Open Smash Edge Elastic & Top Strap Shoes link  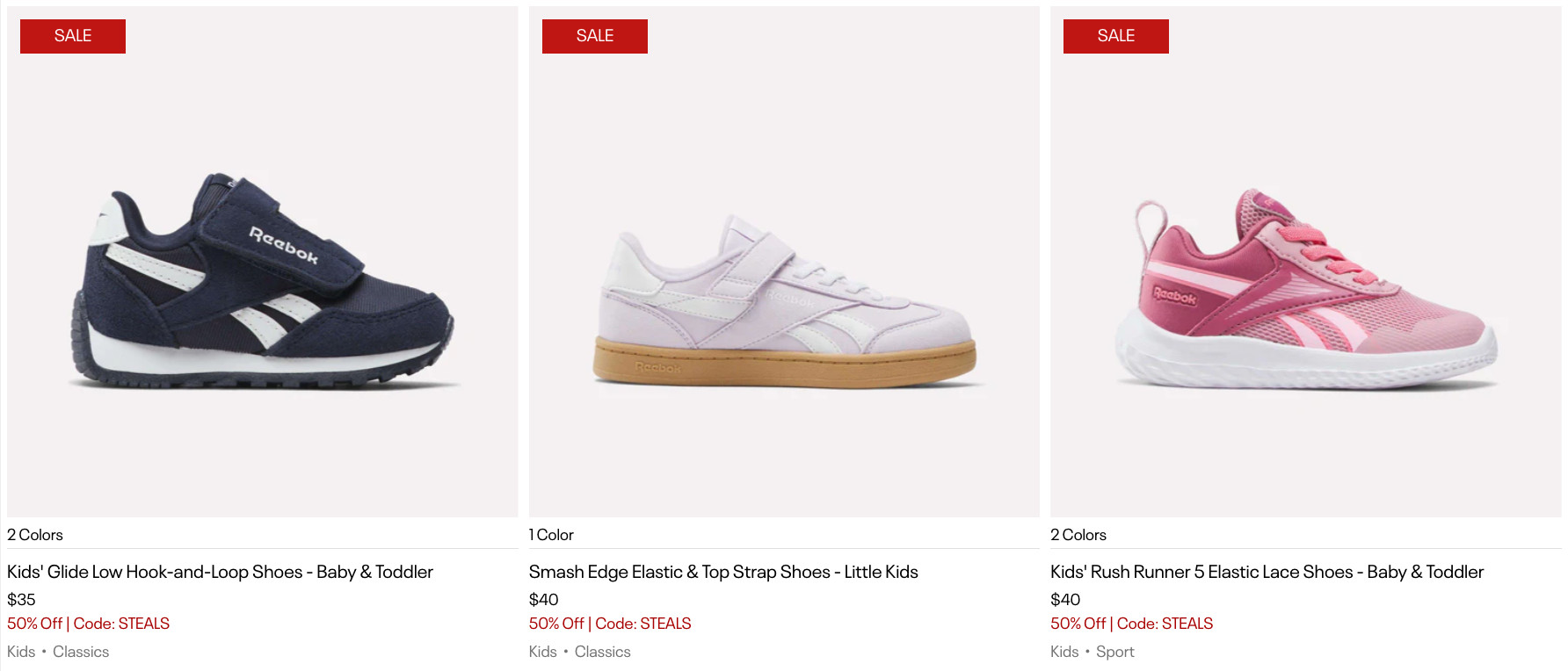[723, 572]
